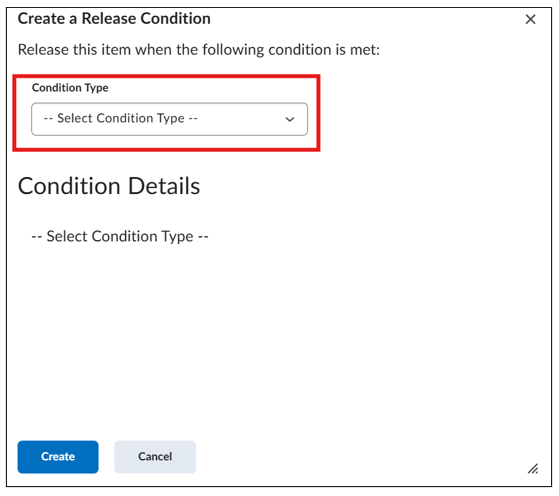Image resolution: width=559 pixels, height=496 pixels.
Task: Click the placeholder text under Condition Details
Action: tap(120, 236)
